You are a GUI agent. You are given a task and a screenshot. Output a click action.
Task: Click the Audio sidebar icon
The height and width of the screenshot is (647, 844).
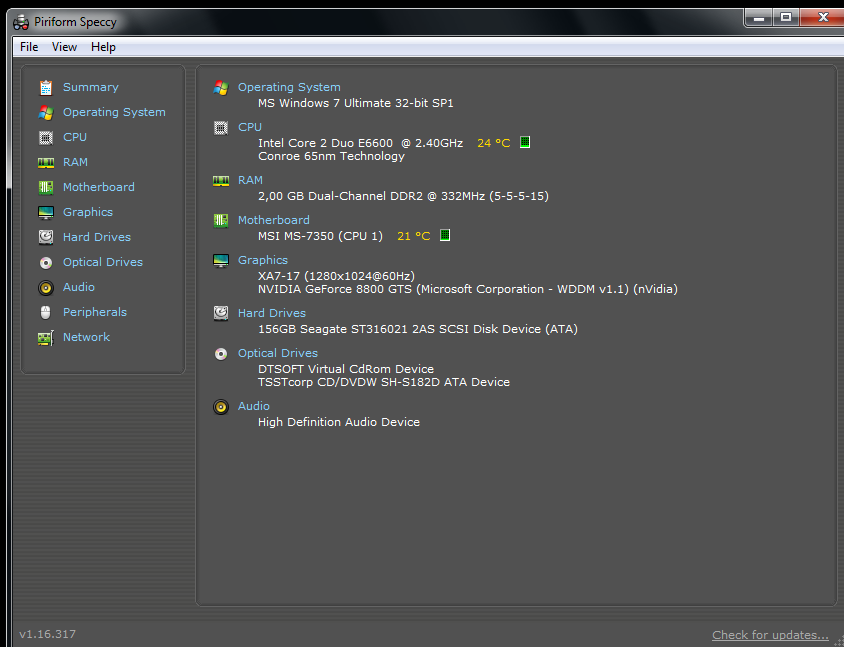pos(46,287)
